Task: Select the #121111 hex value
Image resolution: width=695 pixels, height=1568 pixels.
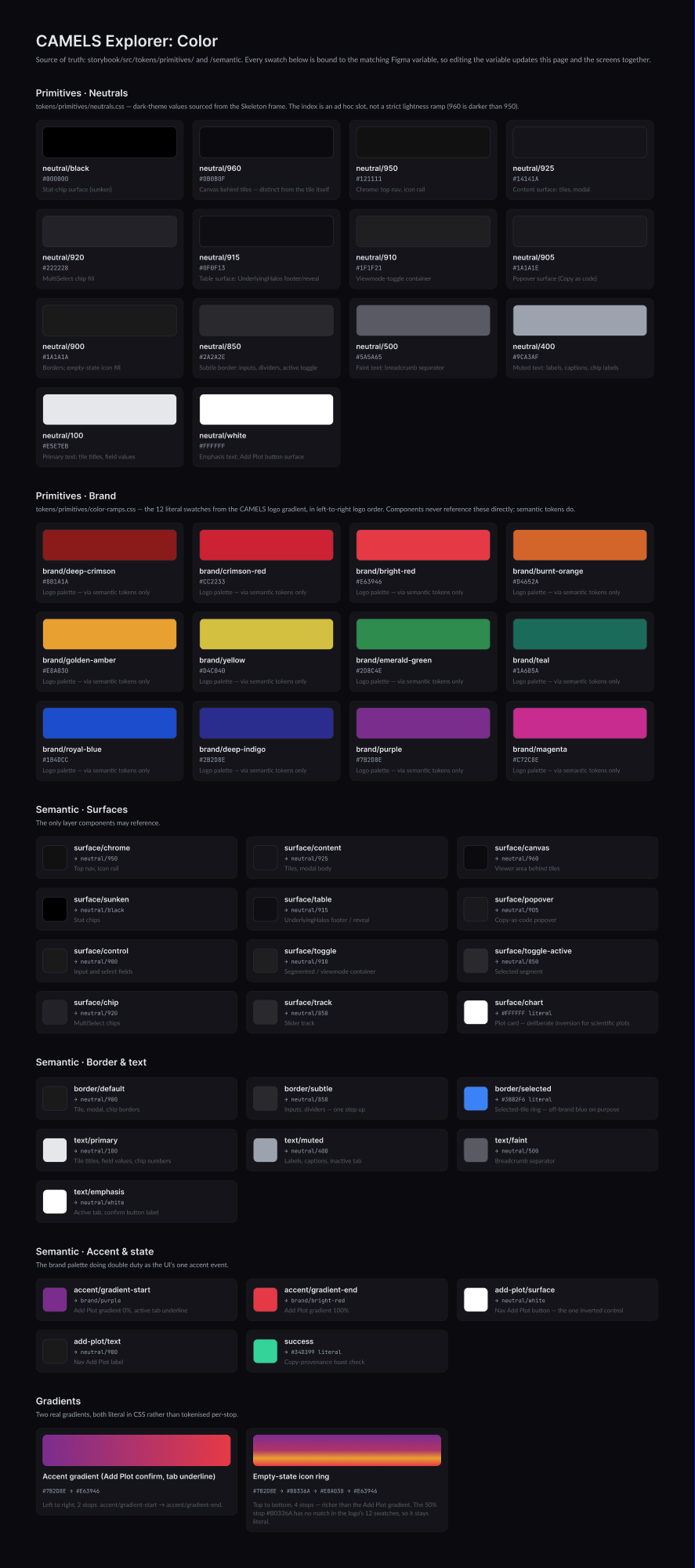Action: [369, 179]
